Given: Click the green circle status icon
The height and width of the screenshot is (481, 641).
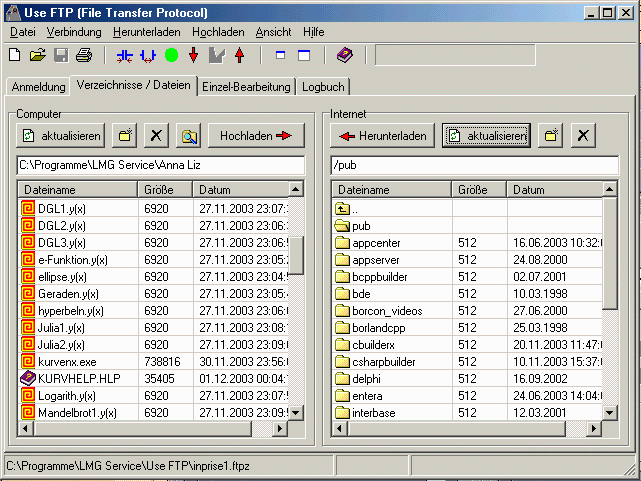Looking at the screenshot, I should point(171,55).
